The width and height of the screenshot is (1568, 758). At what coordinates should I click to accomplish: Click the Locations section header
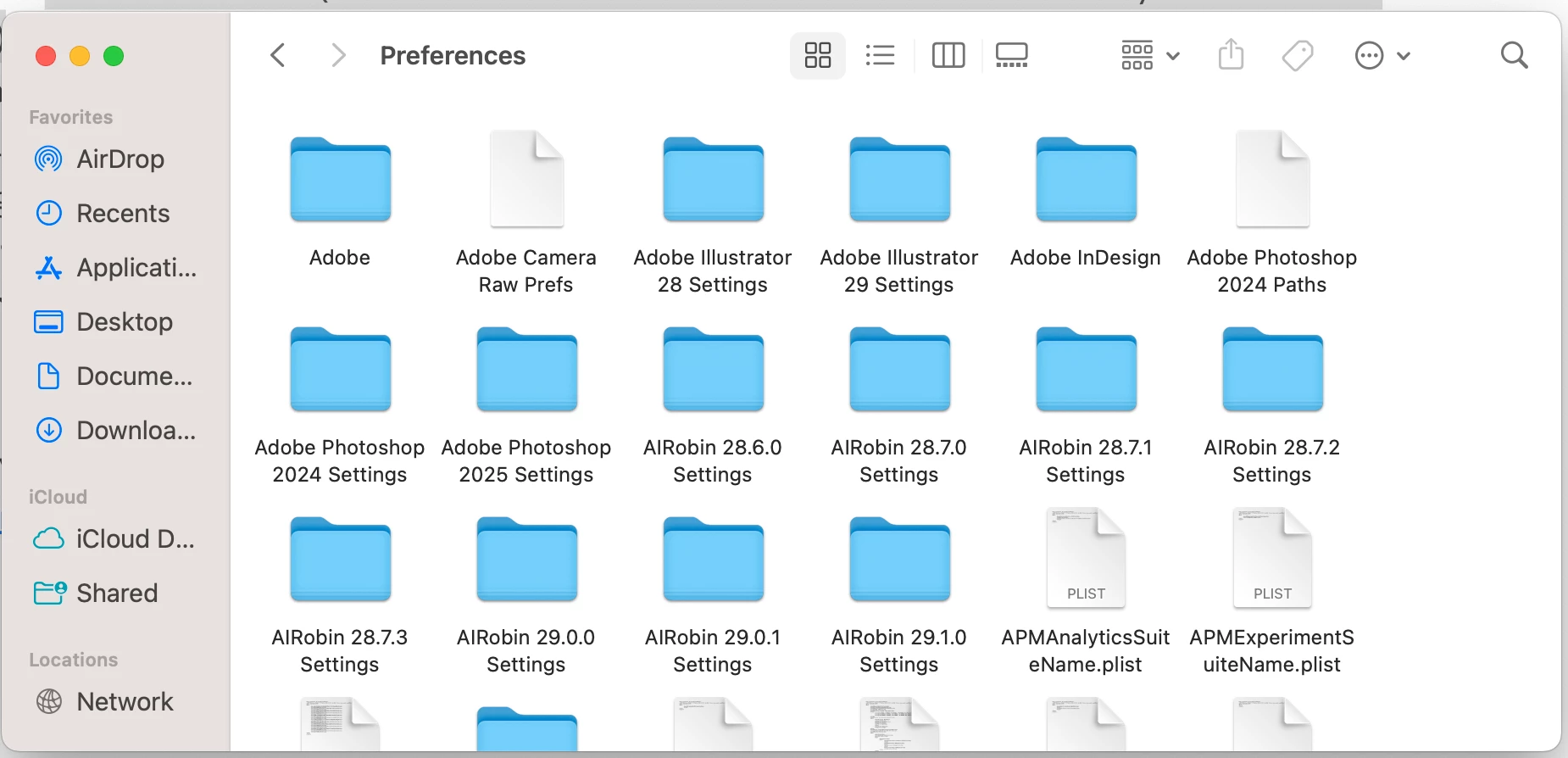click(73, 660)
